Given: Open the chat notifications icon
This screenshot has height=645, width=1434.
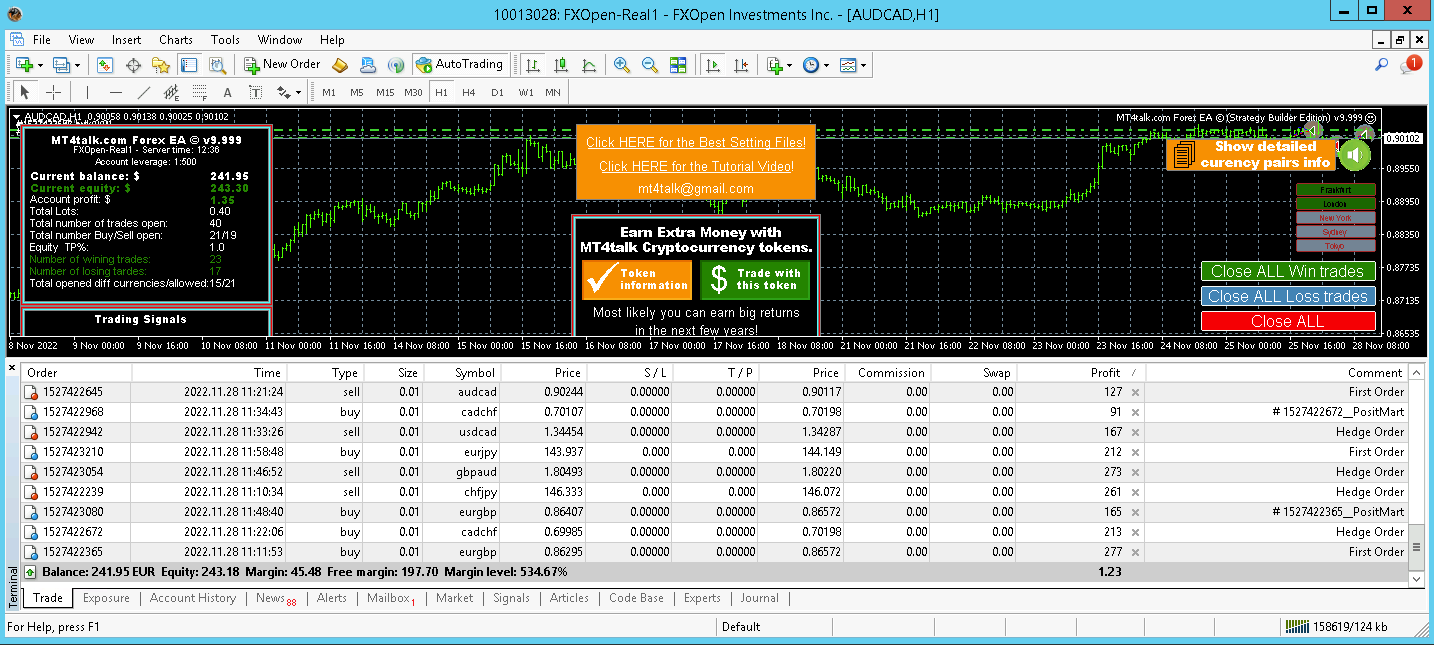Looking at the screenshot, I should coord(1410,64).
